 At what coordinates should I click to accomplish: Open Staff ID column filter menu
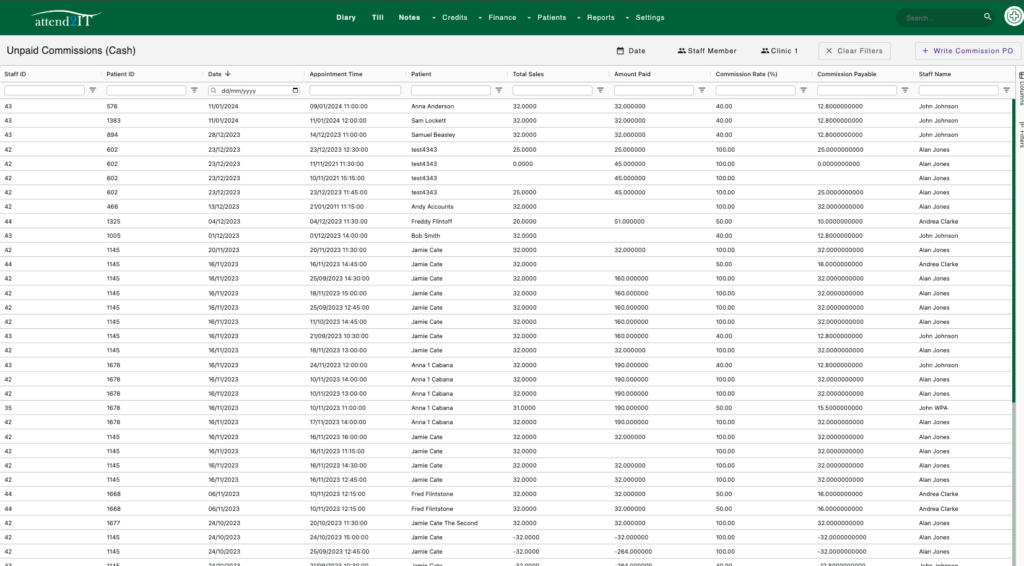(93, 90)
